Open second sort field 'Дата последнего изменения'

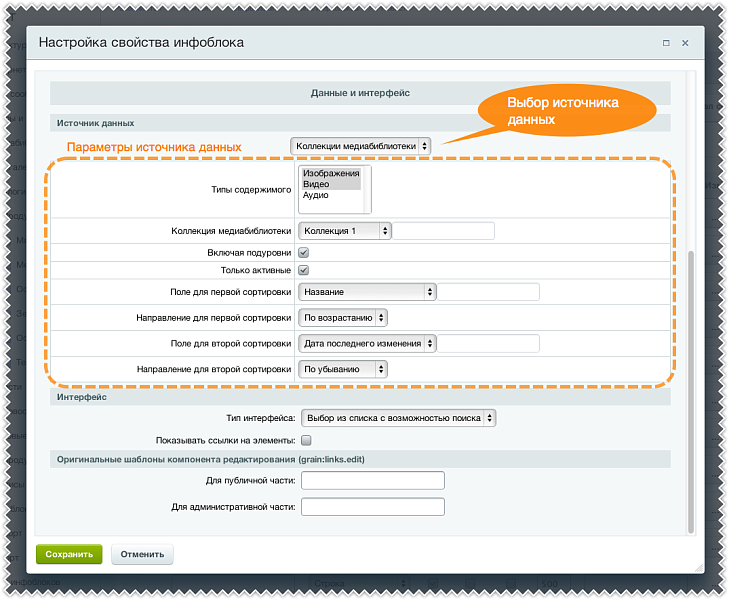pos(367,344)
